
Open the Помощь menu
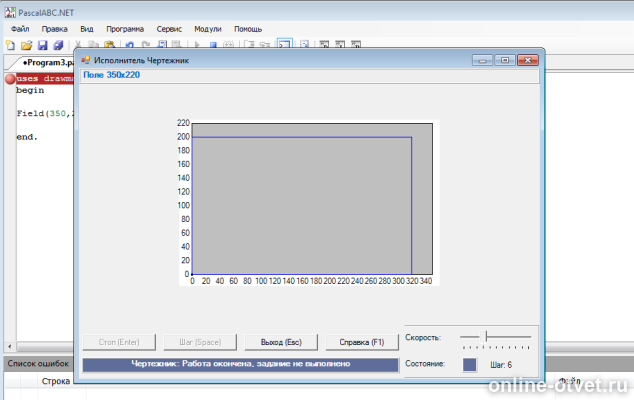pyautogui.click(x=248, y=29)
